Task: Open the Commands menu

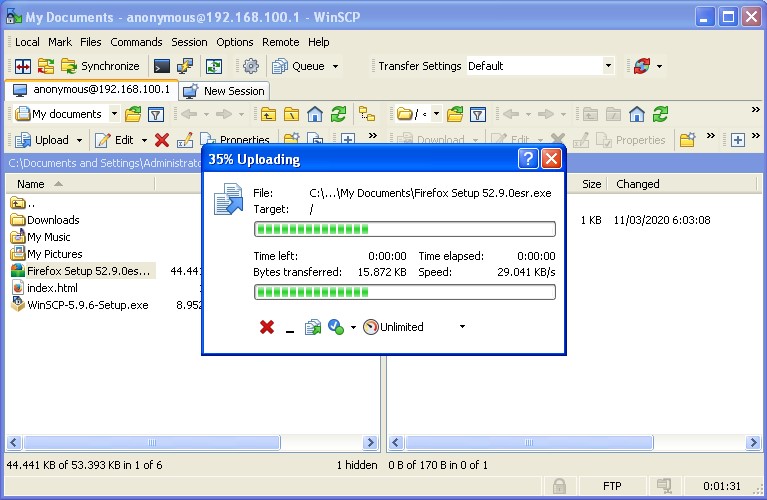Action: click(x=136, y=42)
